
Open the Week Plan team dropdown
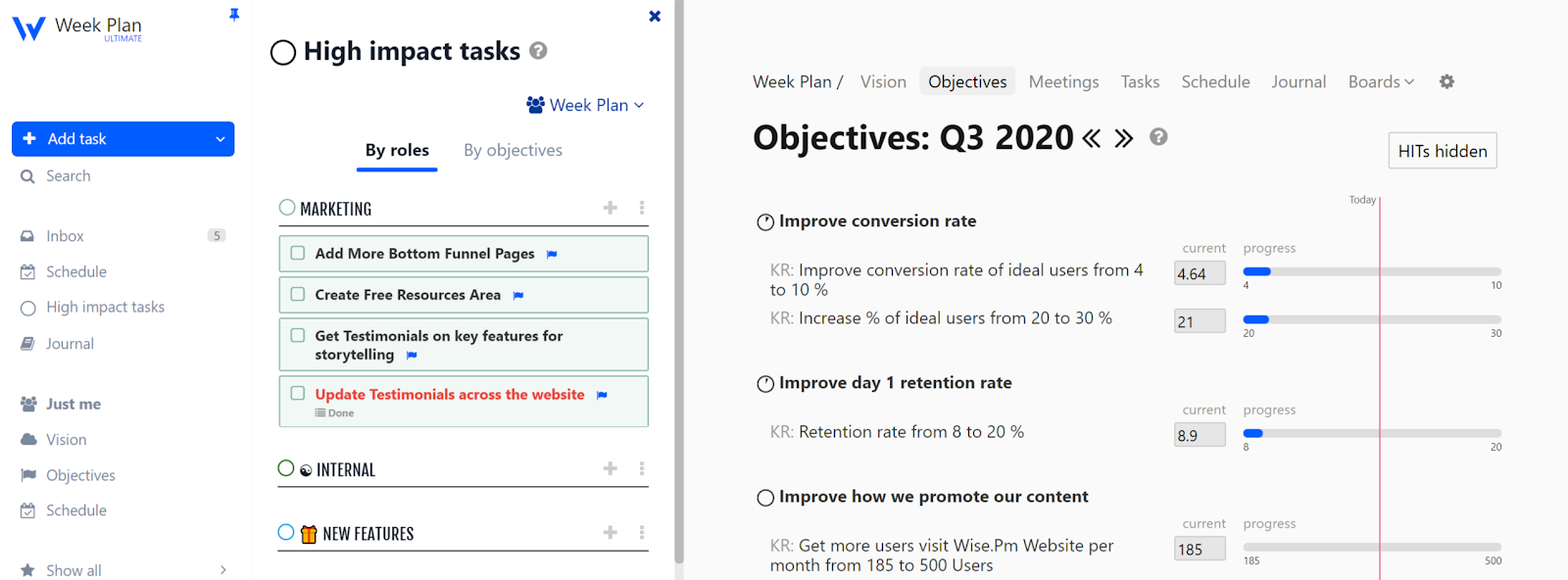click(x=585, y=105)
